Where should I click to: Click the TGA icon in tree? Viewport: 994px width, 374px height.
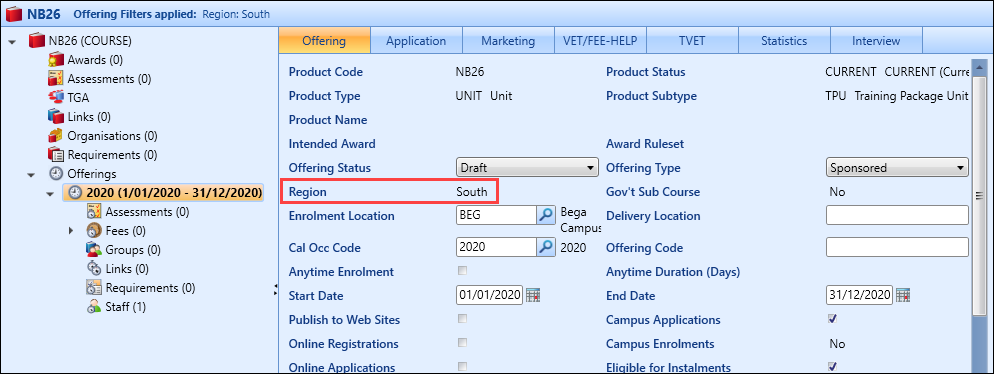click(x=56, y=98)
